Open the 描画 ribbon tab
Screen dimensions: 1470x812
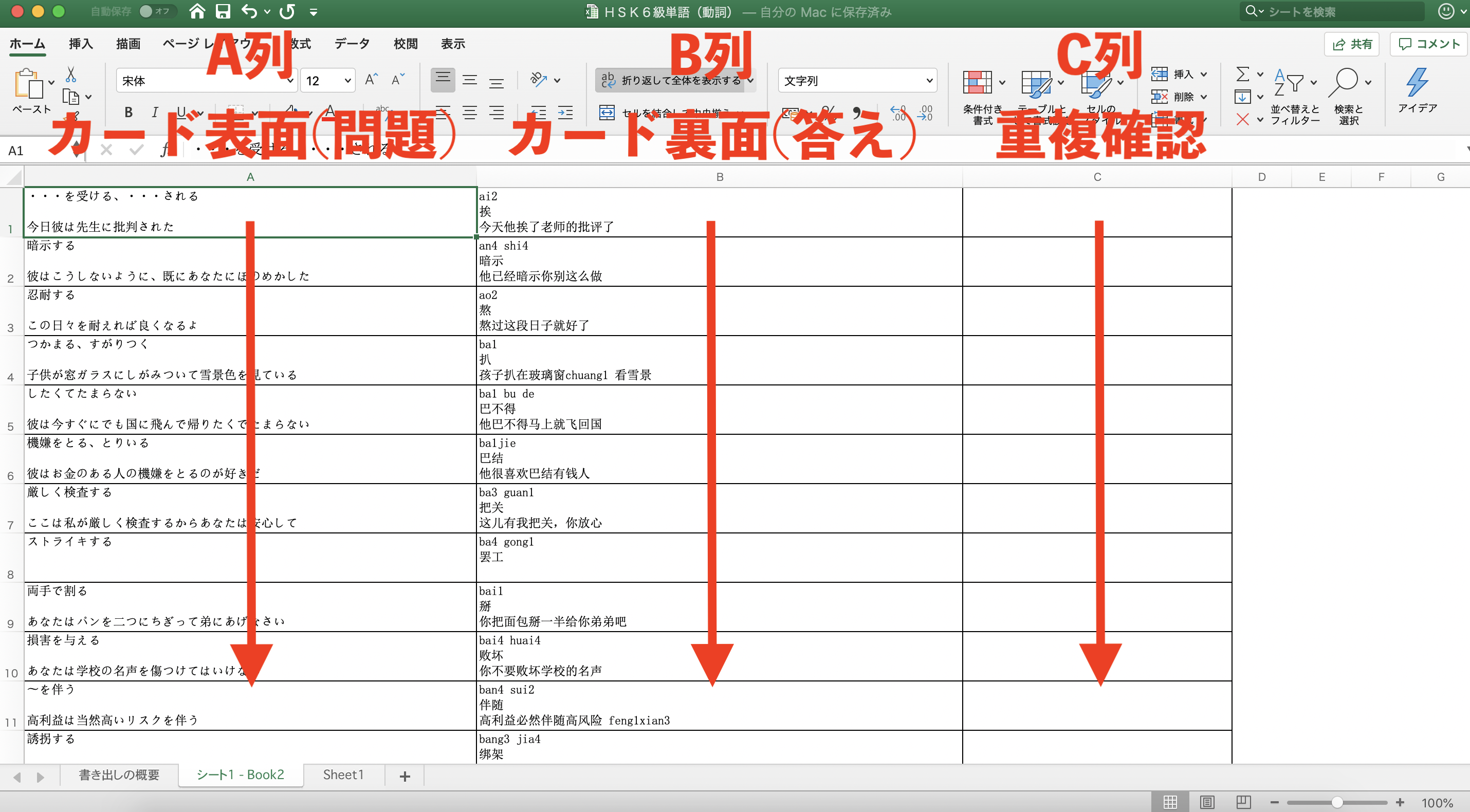coord(128,44)
